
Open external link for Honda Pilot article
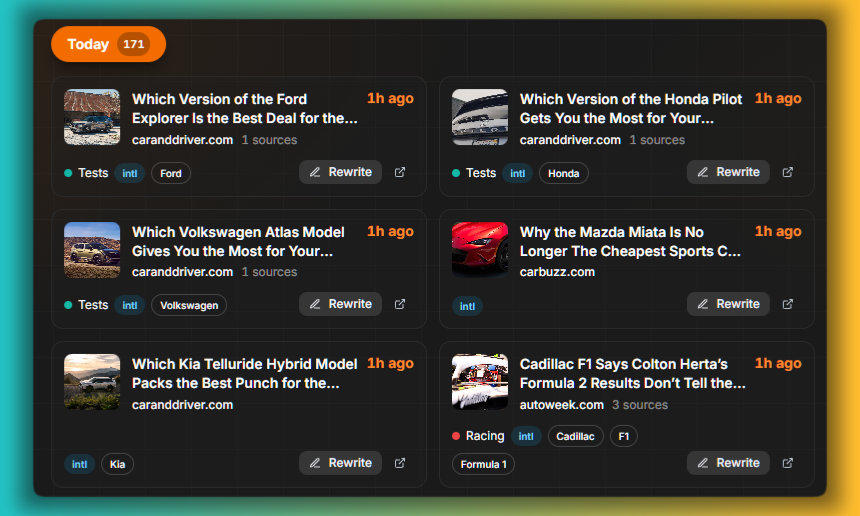(x=788, y=172)
